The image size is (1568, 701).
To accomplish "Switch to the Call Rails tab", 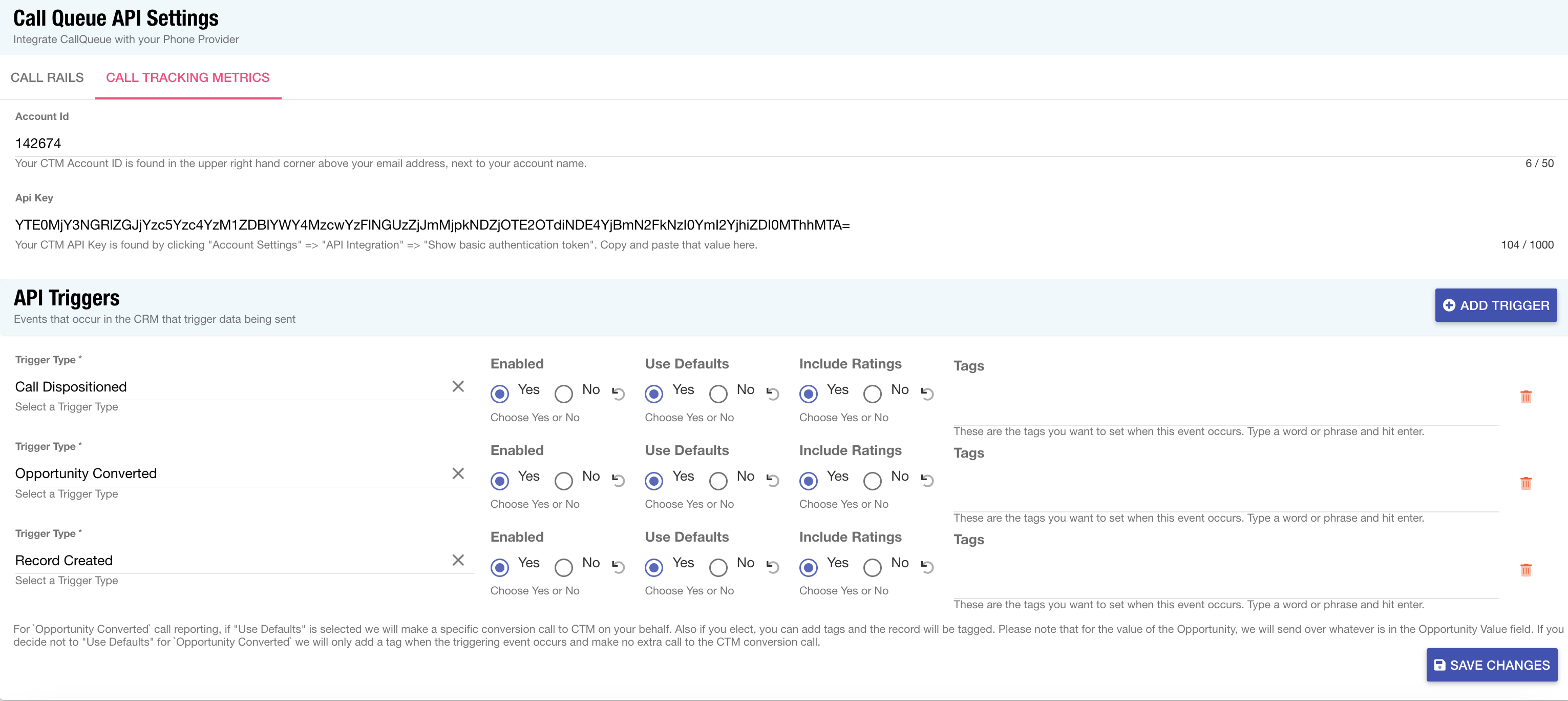I will pos(47,77).
